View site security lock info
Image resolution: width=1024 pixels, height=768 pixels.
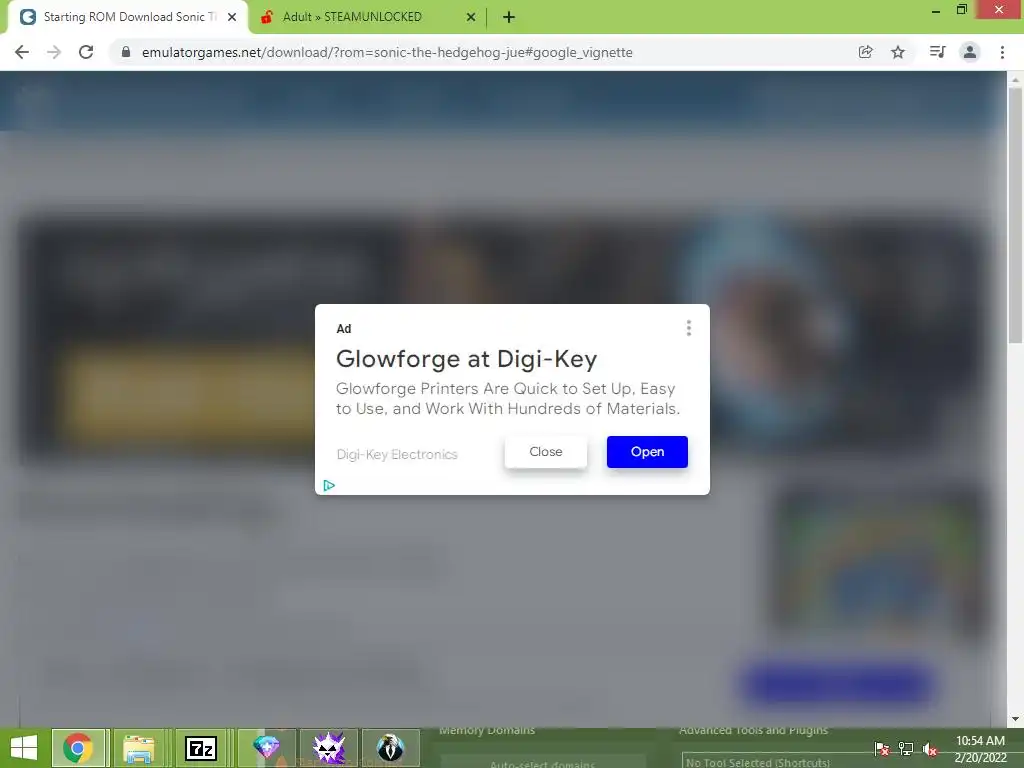pos(126,52)
